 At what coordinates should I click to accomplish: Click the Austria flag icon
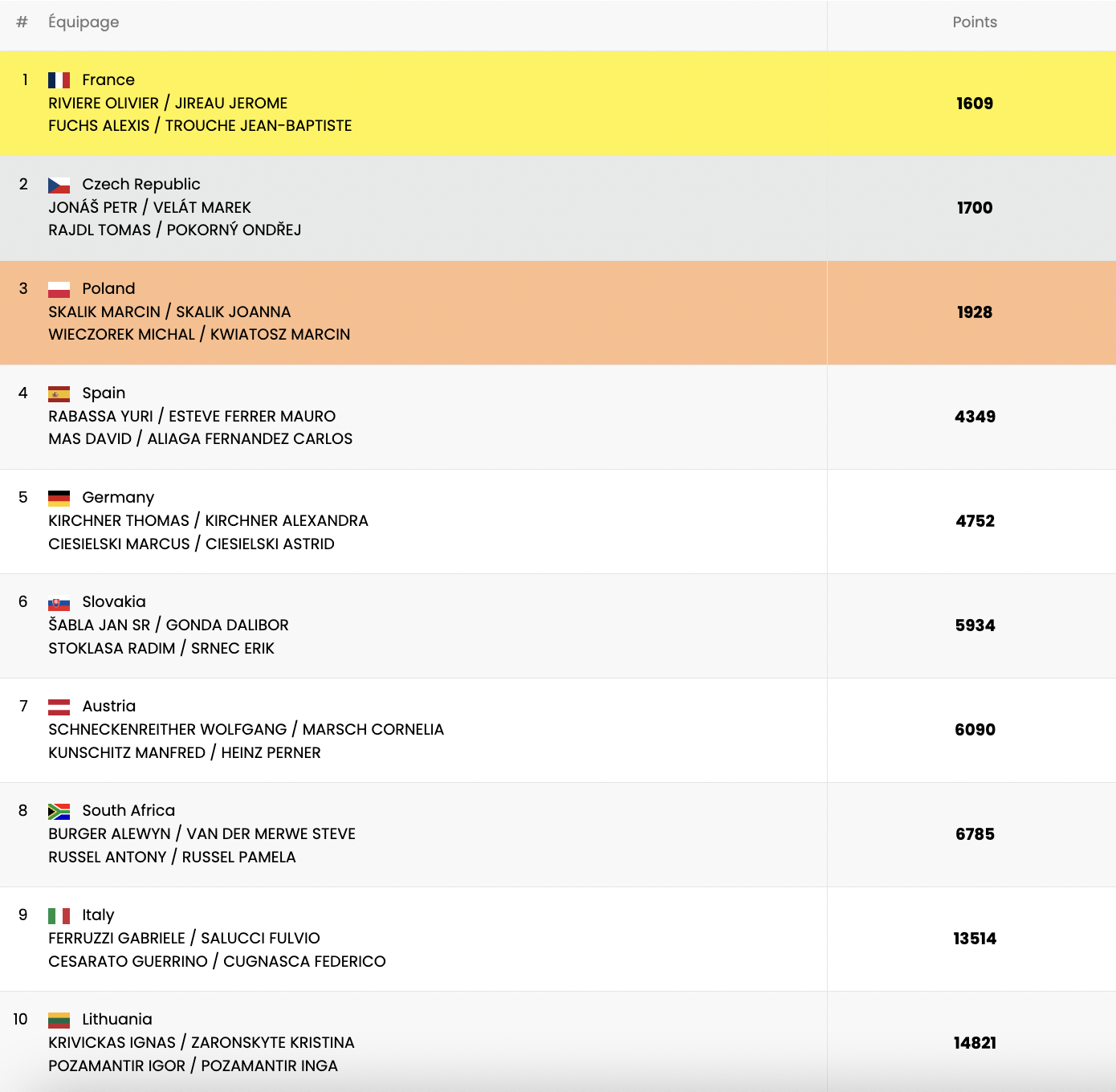click(59, 707)
